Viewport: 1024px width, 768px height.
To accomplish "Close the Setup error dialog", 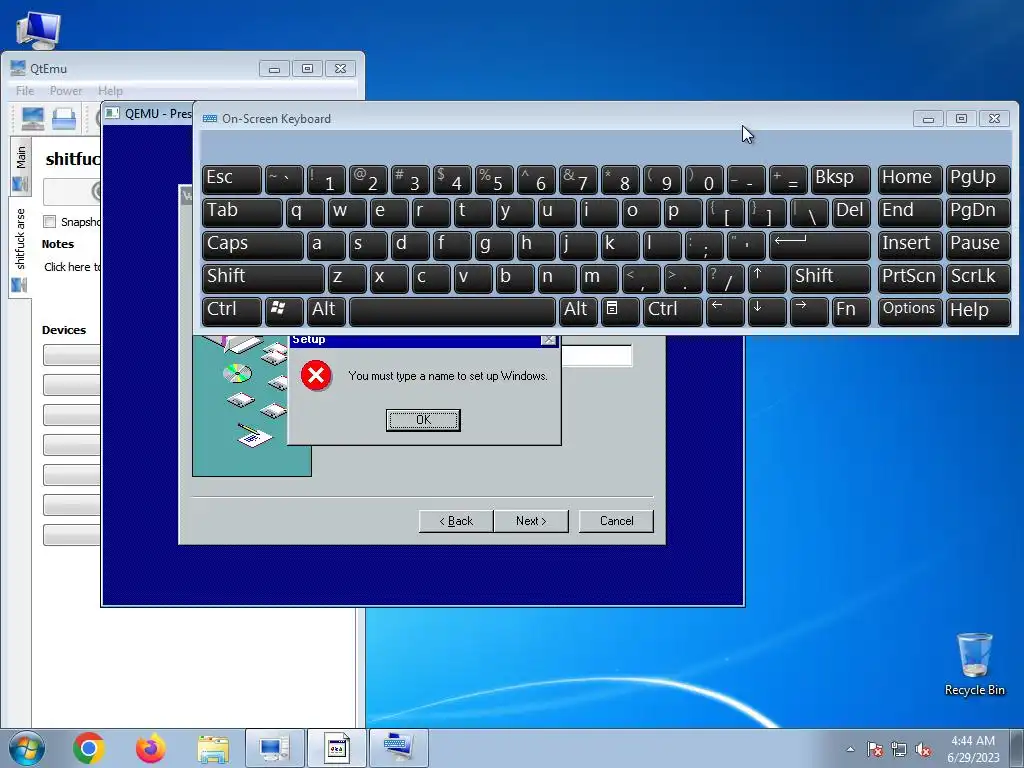I will [549, 340].
